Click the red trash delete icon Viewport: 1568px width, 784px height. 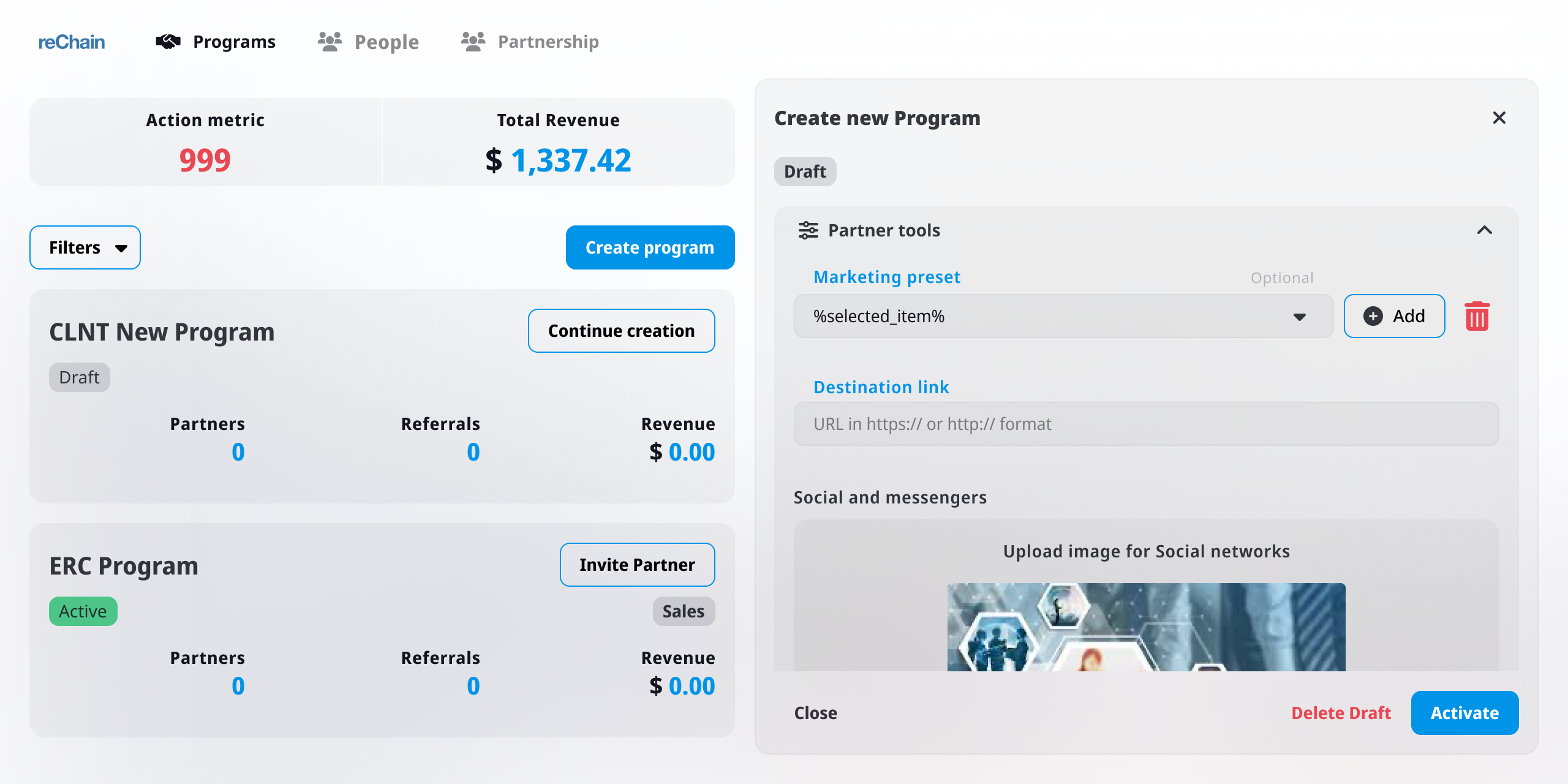[1477, 316]
